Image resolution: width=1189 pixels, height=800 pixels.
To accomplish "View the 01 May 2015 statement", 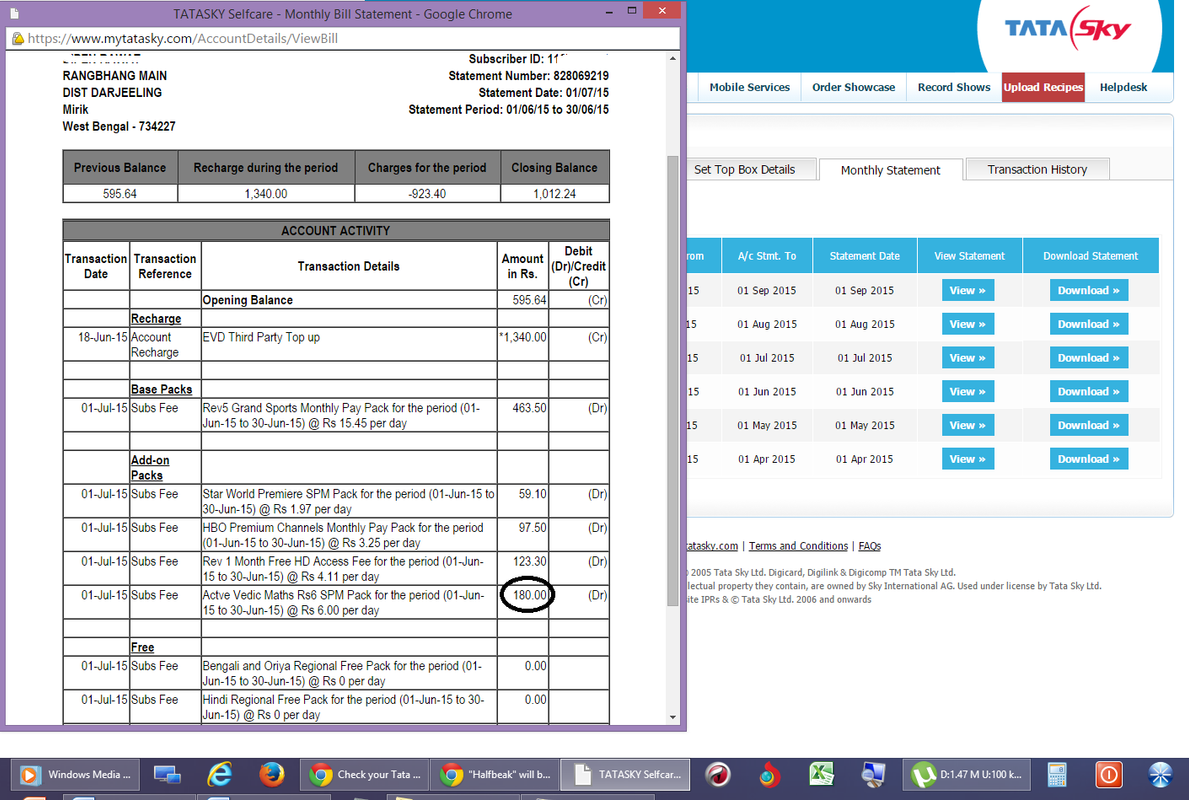I will click(968, 425).
